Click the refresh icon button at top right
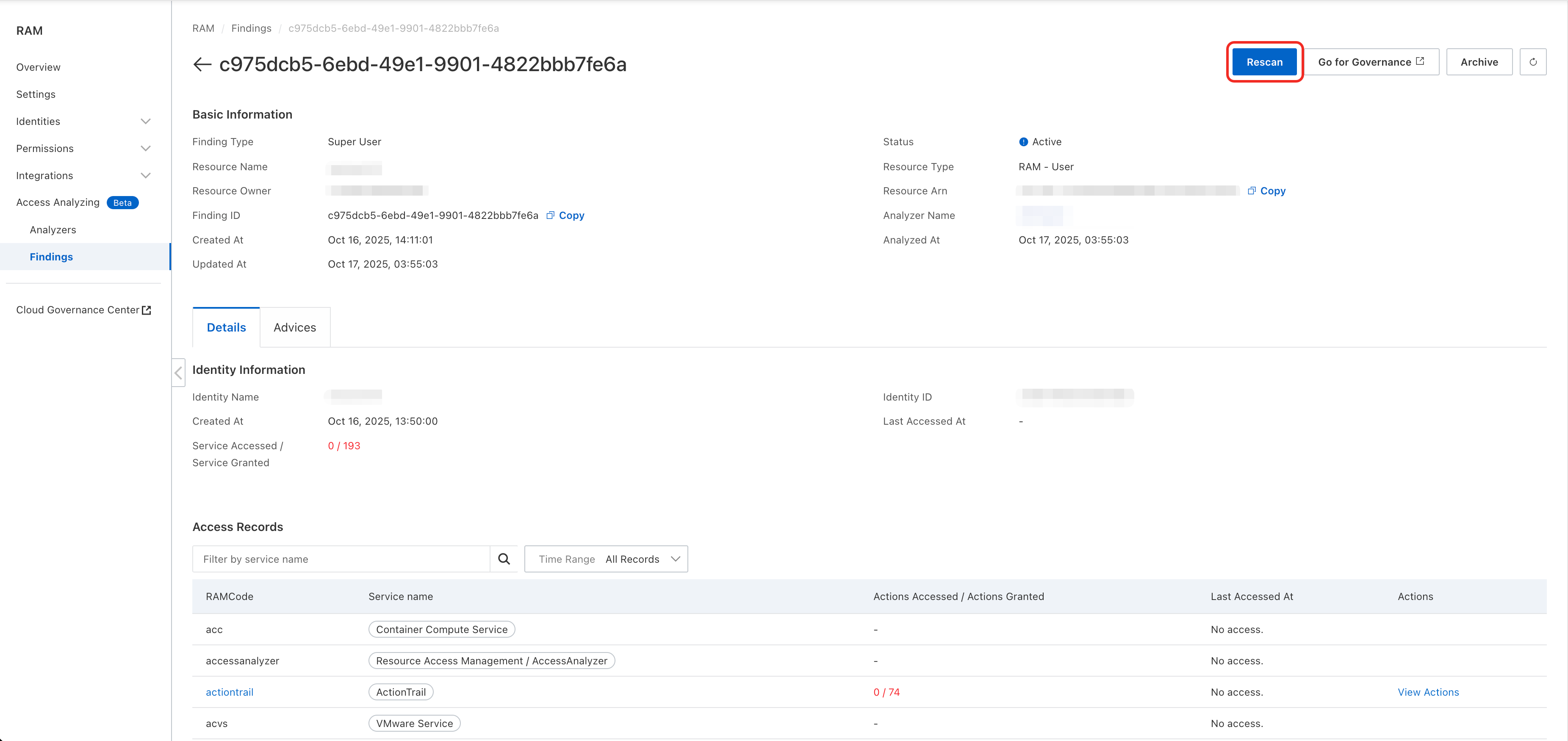The height and width of the screenshot is (741, 1568). point(1533,62)
